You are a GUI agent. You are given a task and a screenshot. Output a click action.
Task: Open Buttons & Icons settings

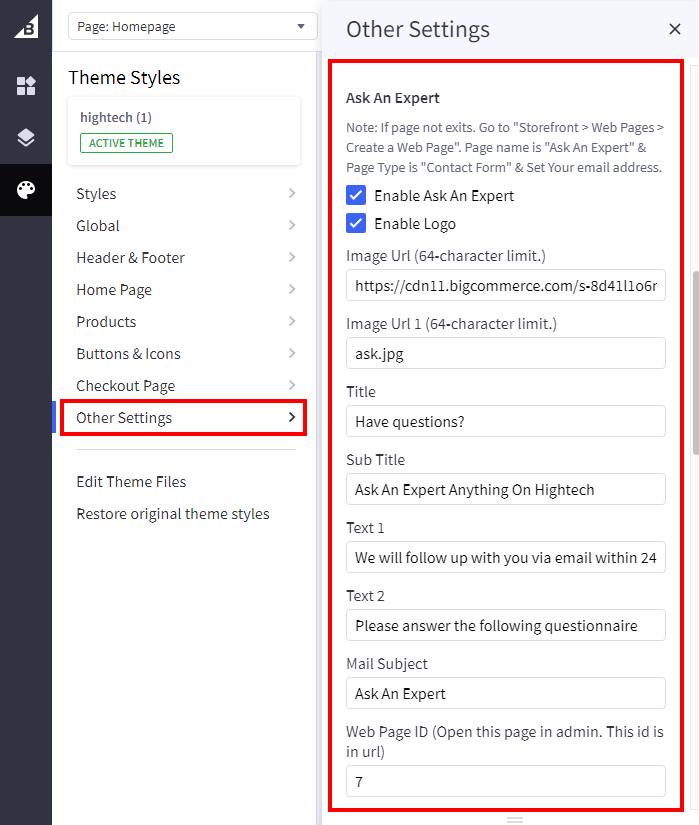coord(186,354)
